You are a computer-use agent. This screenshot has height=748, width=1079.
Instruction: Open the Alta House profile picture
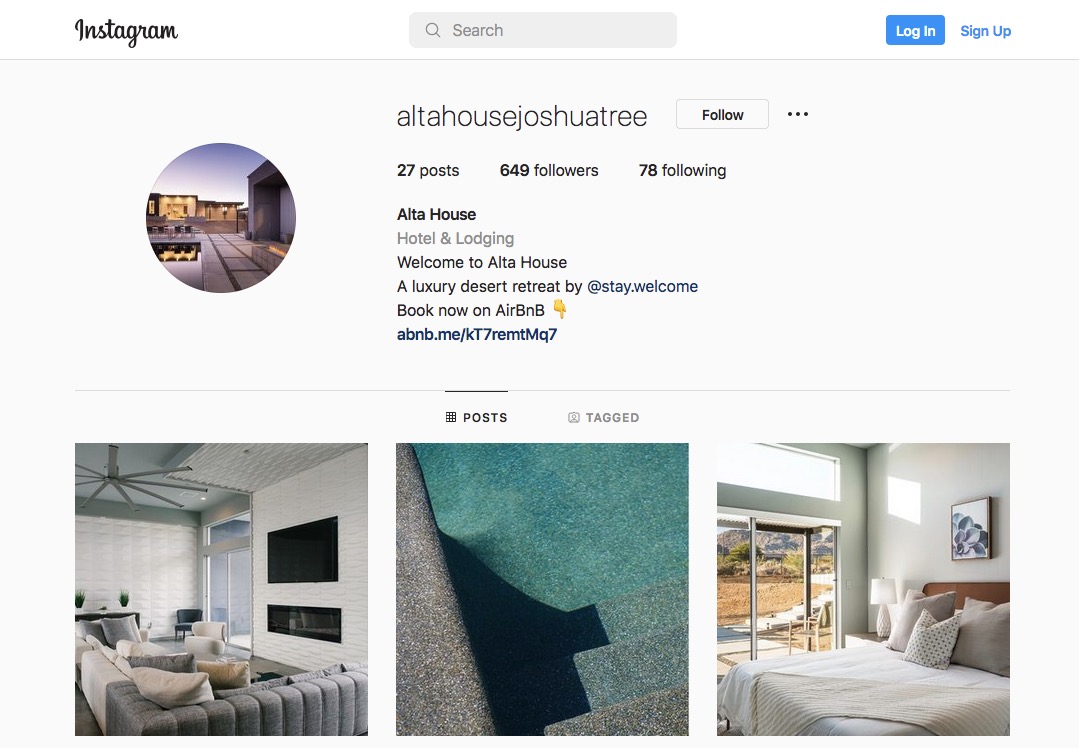click(x=221, y=217)
